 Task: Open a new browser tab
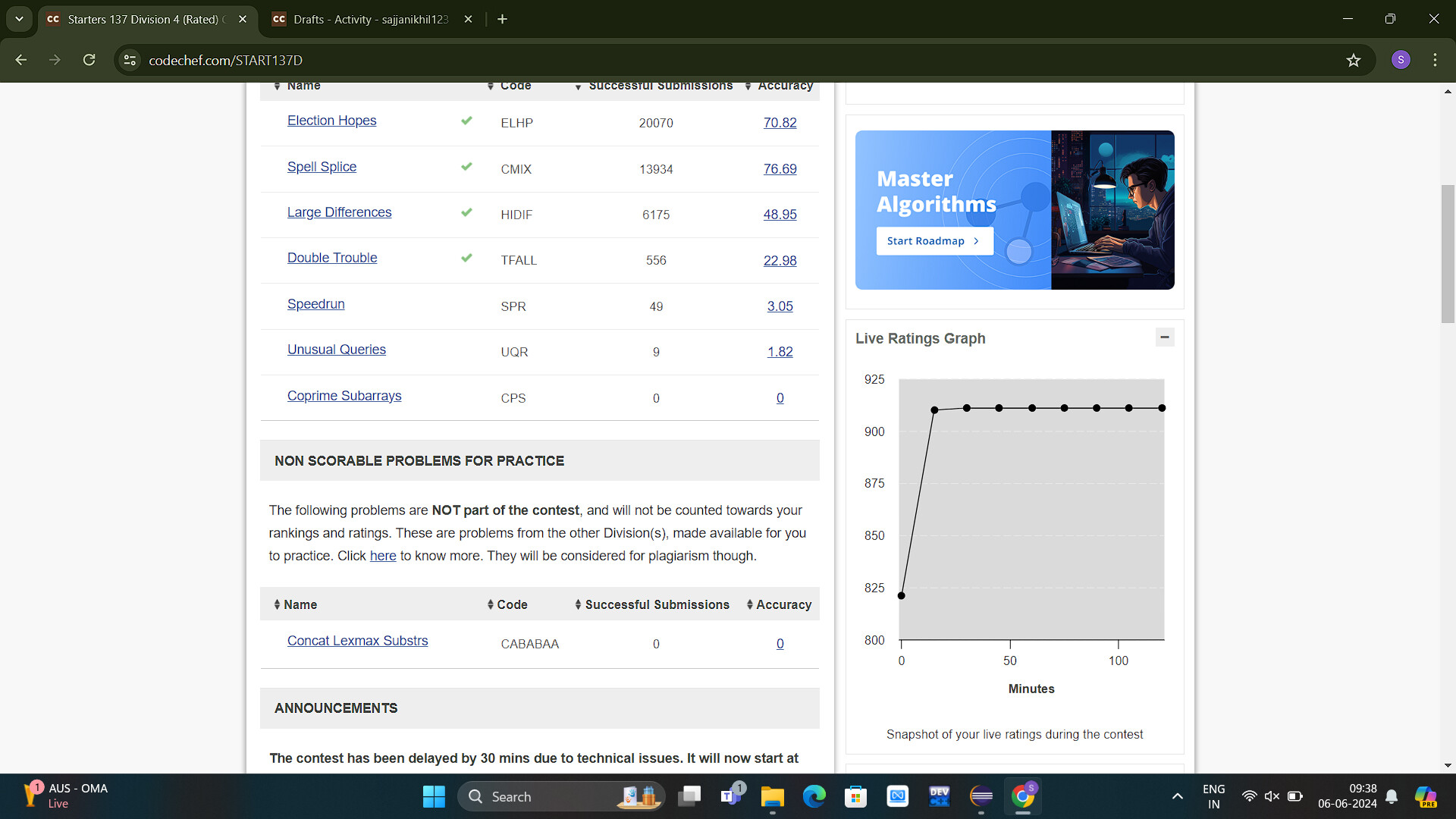502,19
